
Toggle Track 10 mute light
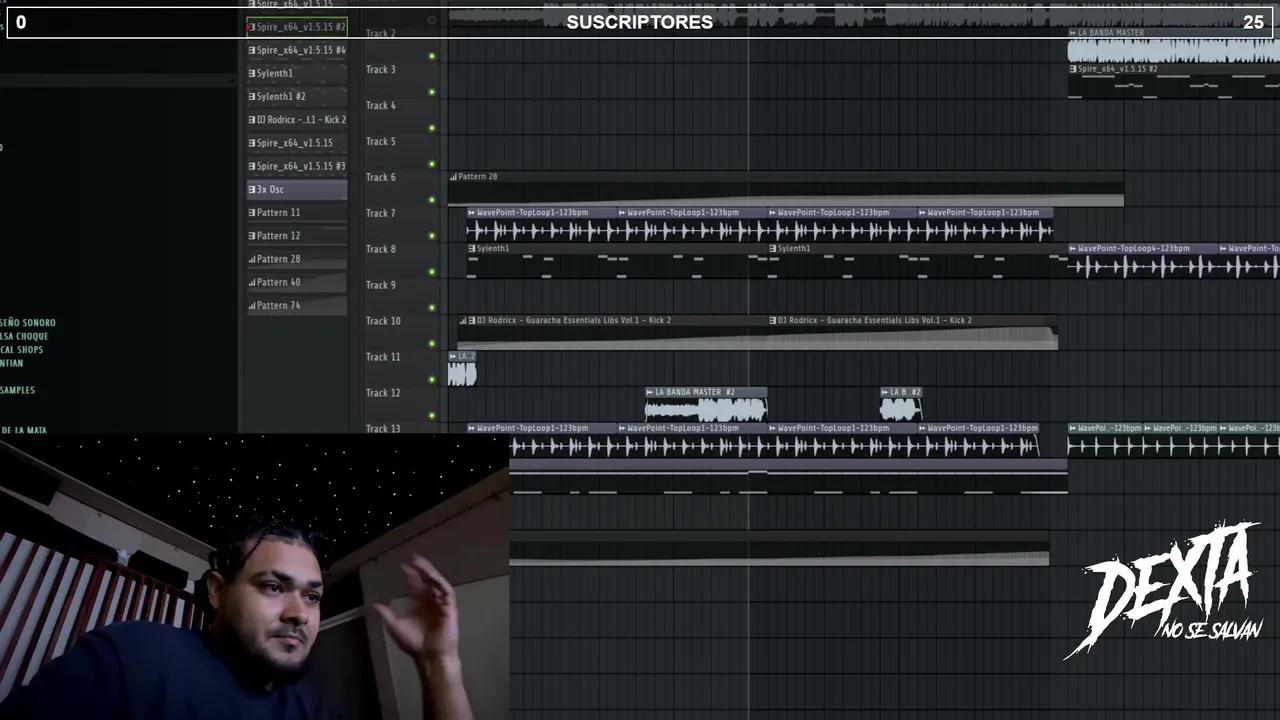click(x=432, y=344)
